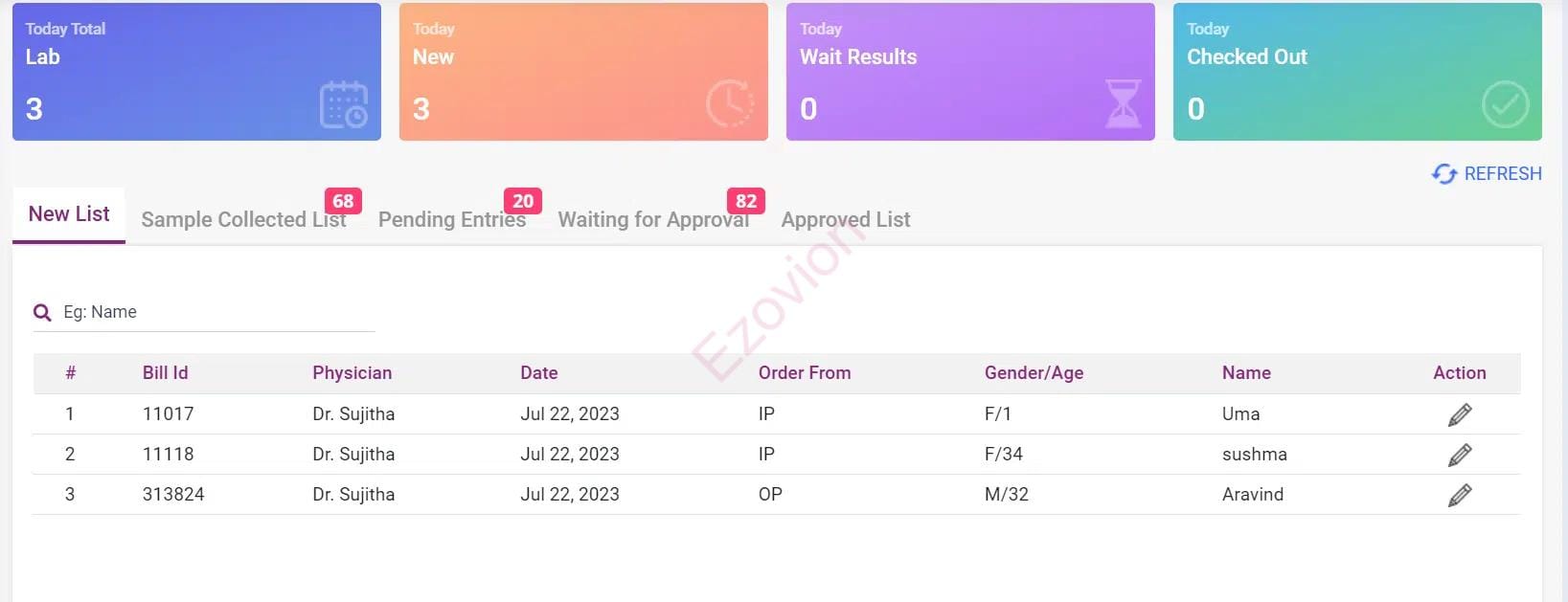Click the clock icon on New card
Screen dimensions: 1568x602
coord(730,104)
